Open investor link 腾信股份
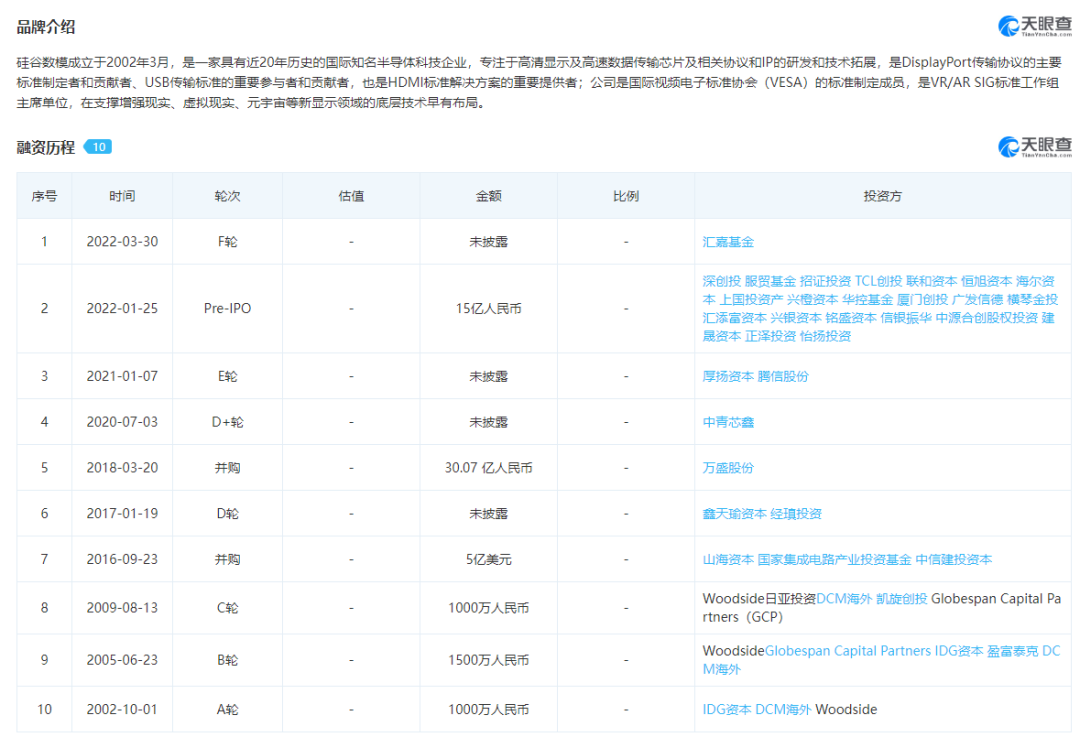This screenshot has height=737, width=1080. (782, 376)
